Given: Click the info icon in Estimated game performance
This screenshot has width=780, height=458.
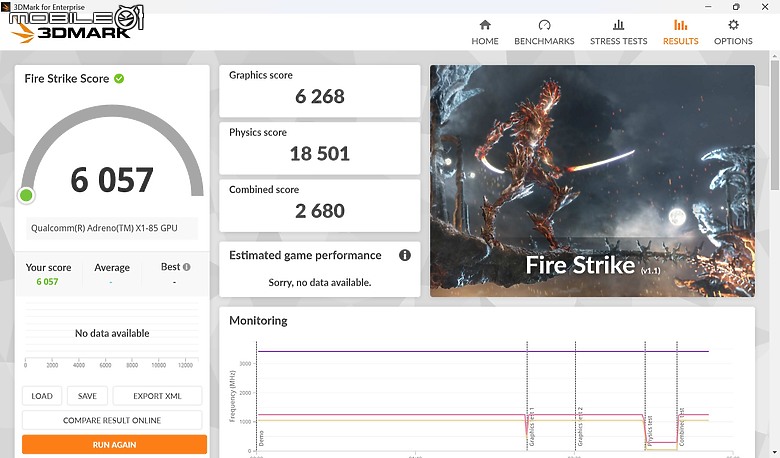Looking at the screenshot, I should pyautogui.click(x=405, y=255).
